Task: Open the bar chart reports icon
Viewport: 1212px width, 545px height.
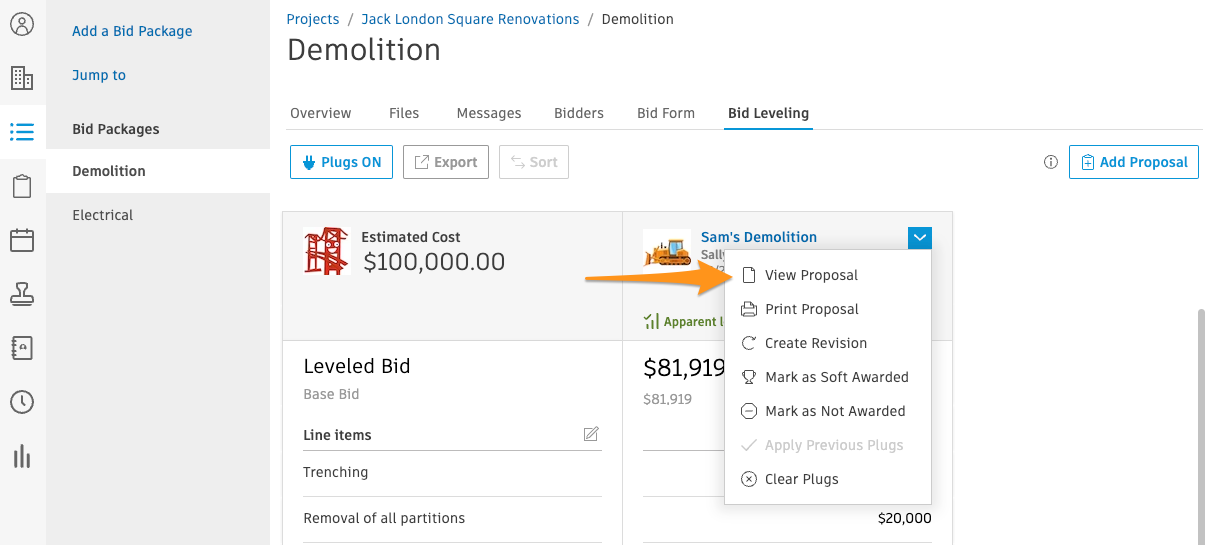Action: pyautogui.click(x=22, y=456)
